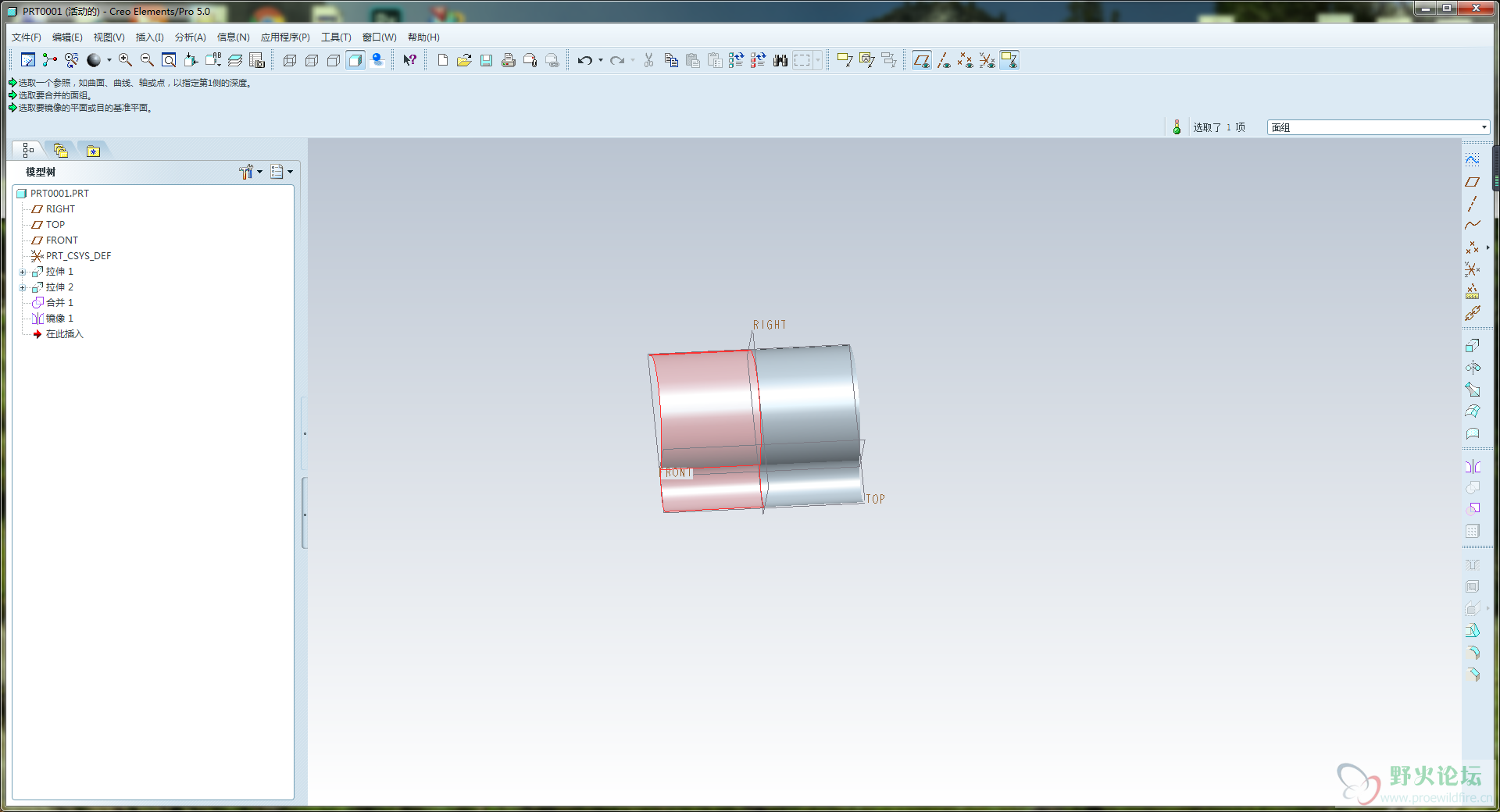Open the Window menu
Screen dimensions: 1500x812
click(x=379, y=37)
